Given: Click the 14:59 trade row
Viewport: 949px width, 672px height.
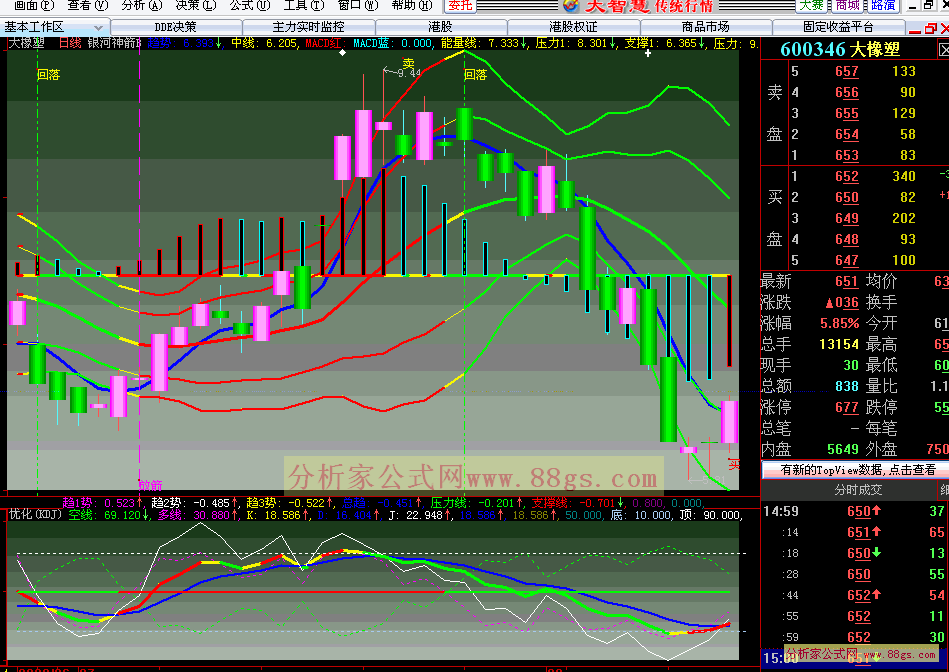Looking at the screenshot, I should coord(855,512).
